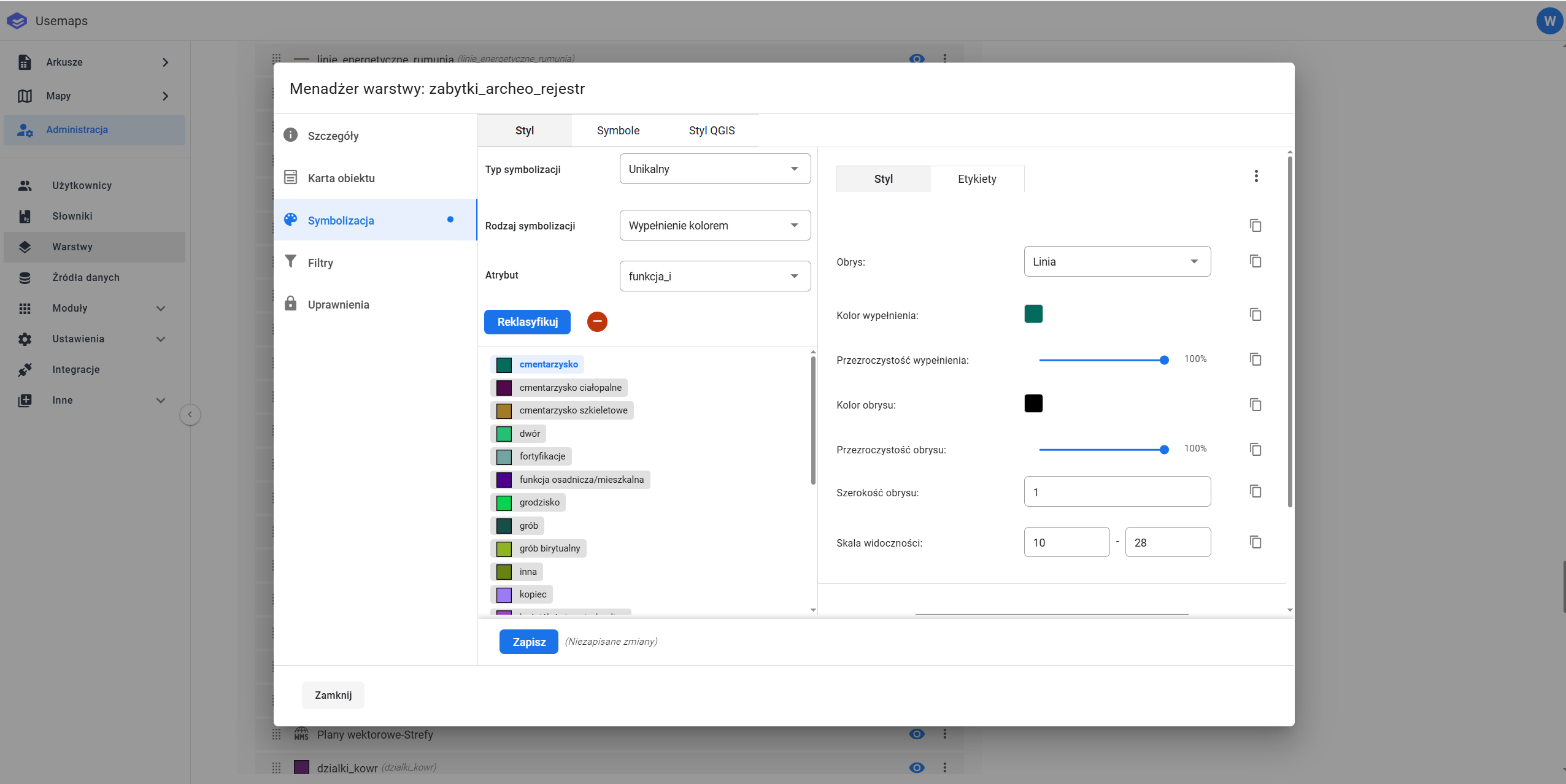Switch to the Etykiety tab
Image resolution: width=1566 pixels, height=784 pixels.
coord(977,179)
